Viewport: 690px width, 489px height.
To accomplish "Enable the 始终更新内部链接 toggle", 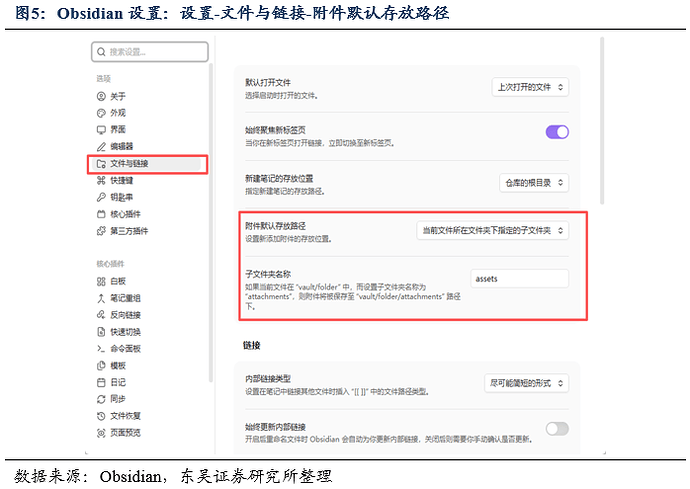I will coord(557,429).
